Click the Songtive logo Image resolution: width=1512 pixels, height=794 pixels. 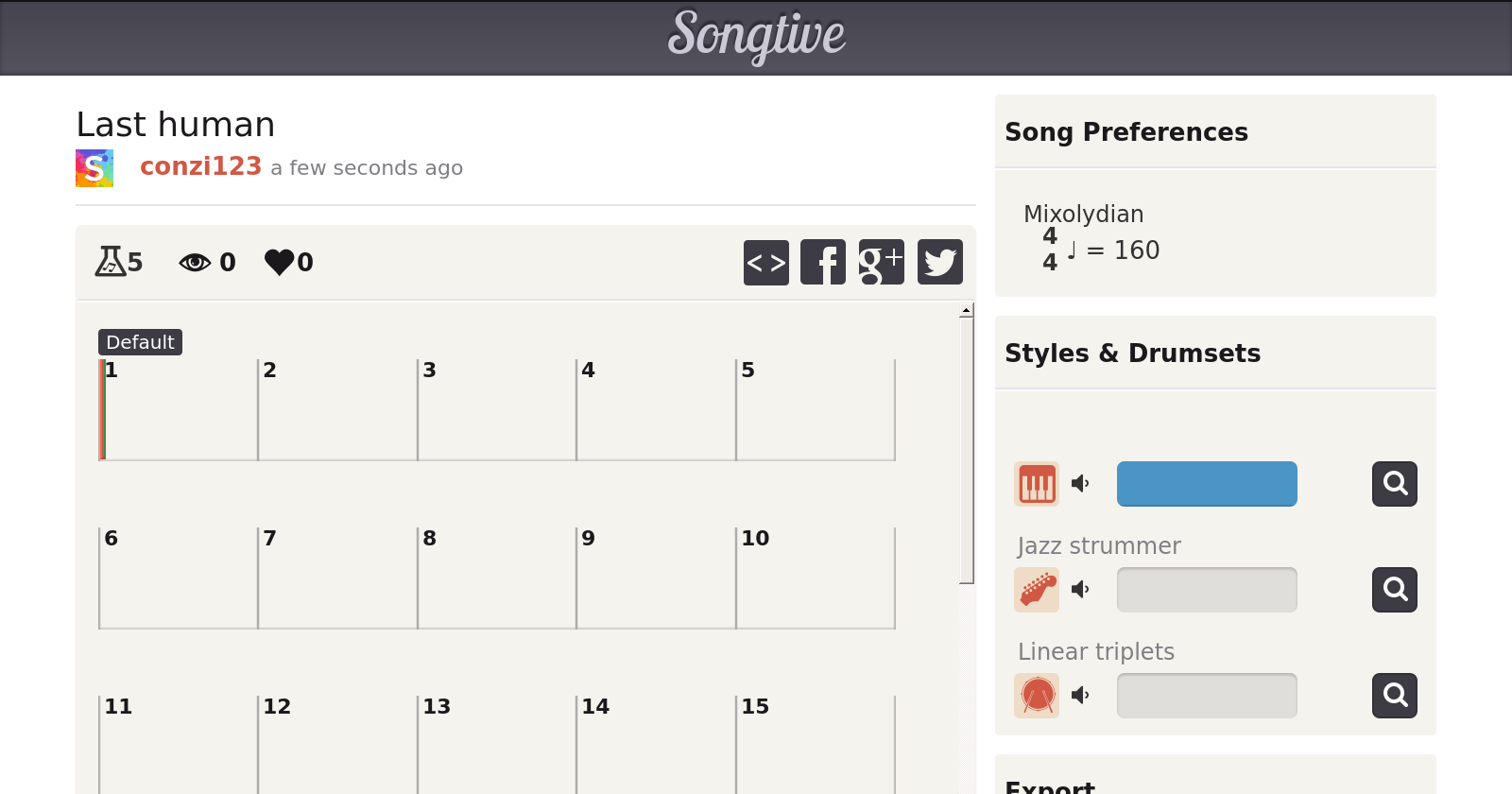tap(756, 36)
